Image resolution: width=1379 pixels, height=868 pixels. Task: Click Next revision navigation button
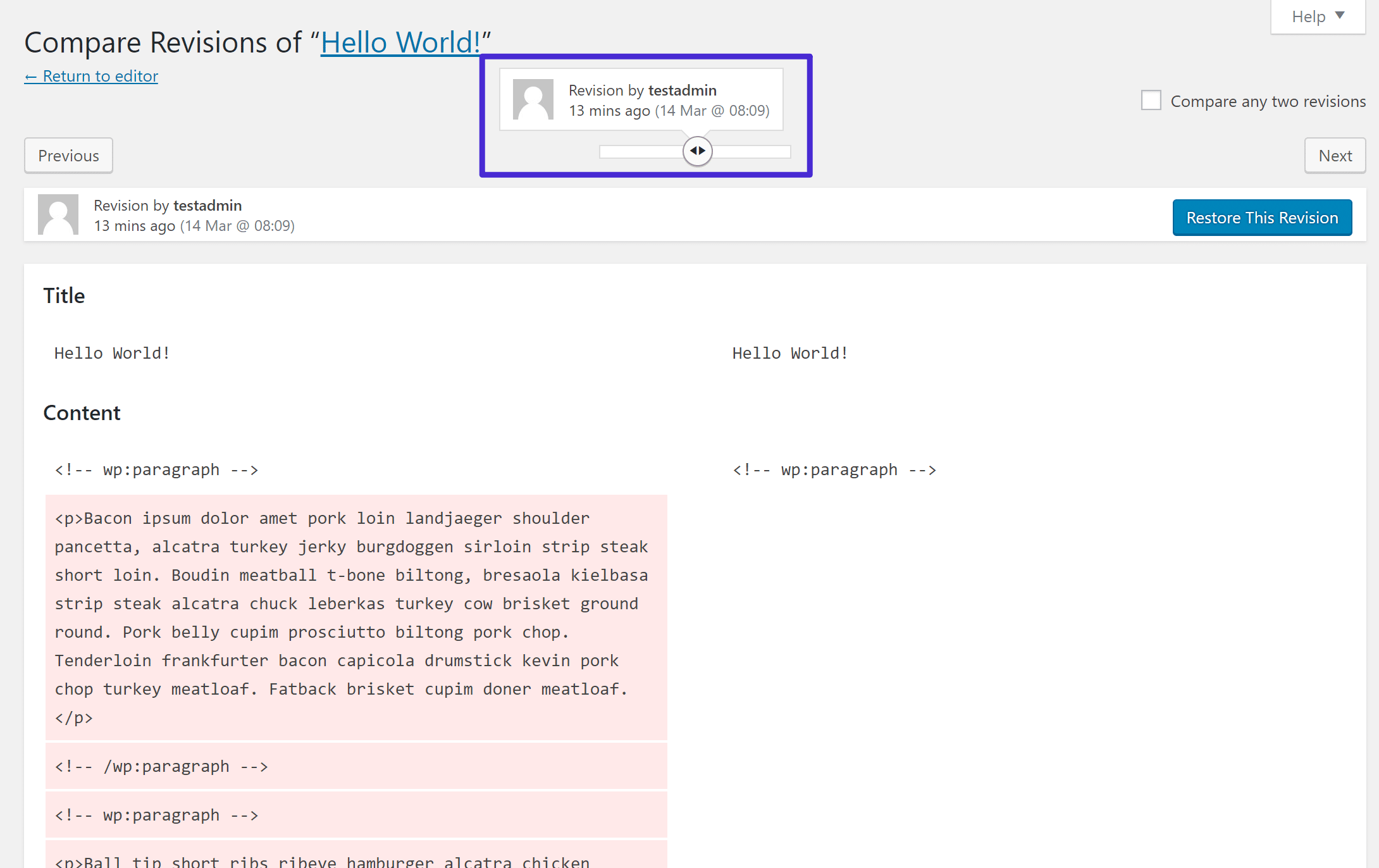click(1335, 155)
